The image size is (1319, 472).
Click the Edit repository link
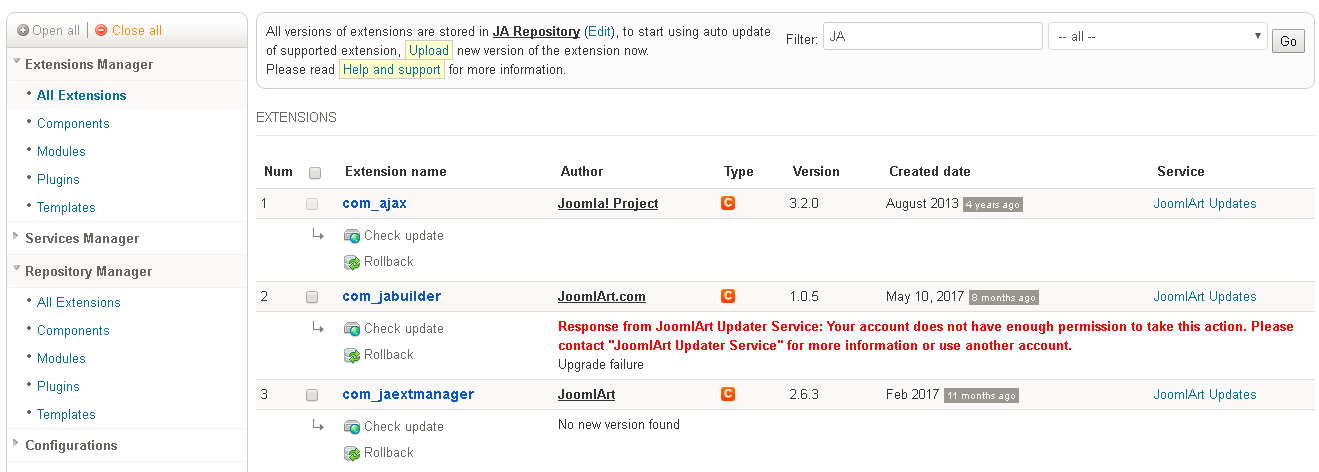click(599, 32)
